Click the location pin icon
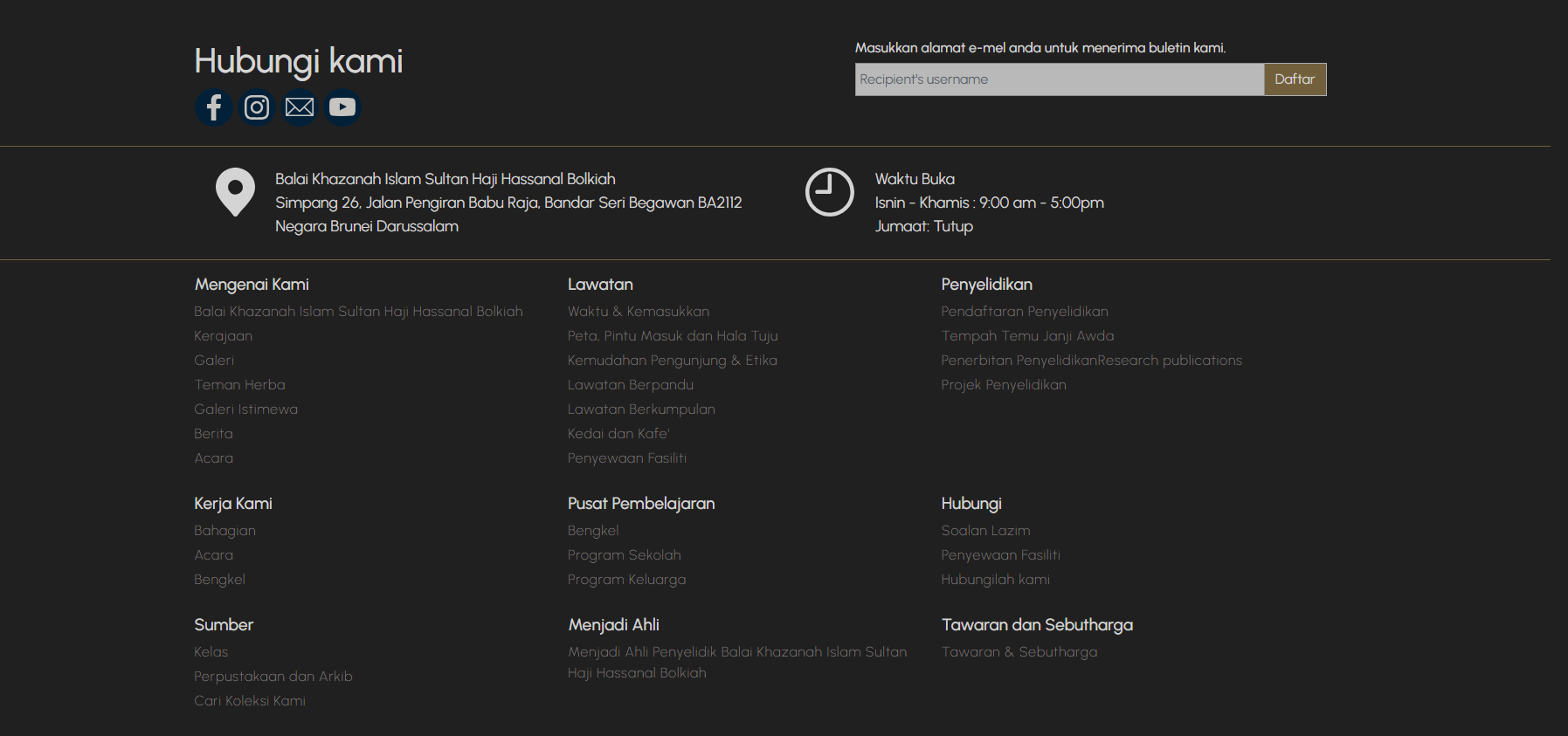This screenshot has height=736, width=1568. point(235,191)
